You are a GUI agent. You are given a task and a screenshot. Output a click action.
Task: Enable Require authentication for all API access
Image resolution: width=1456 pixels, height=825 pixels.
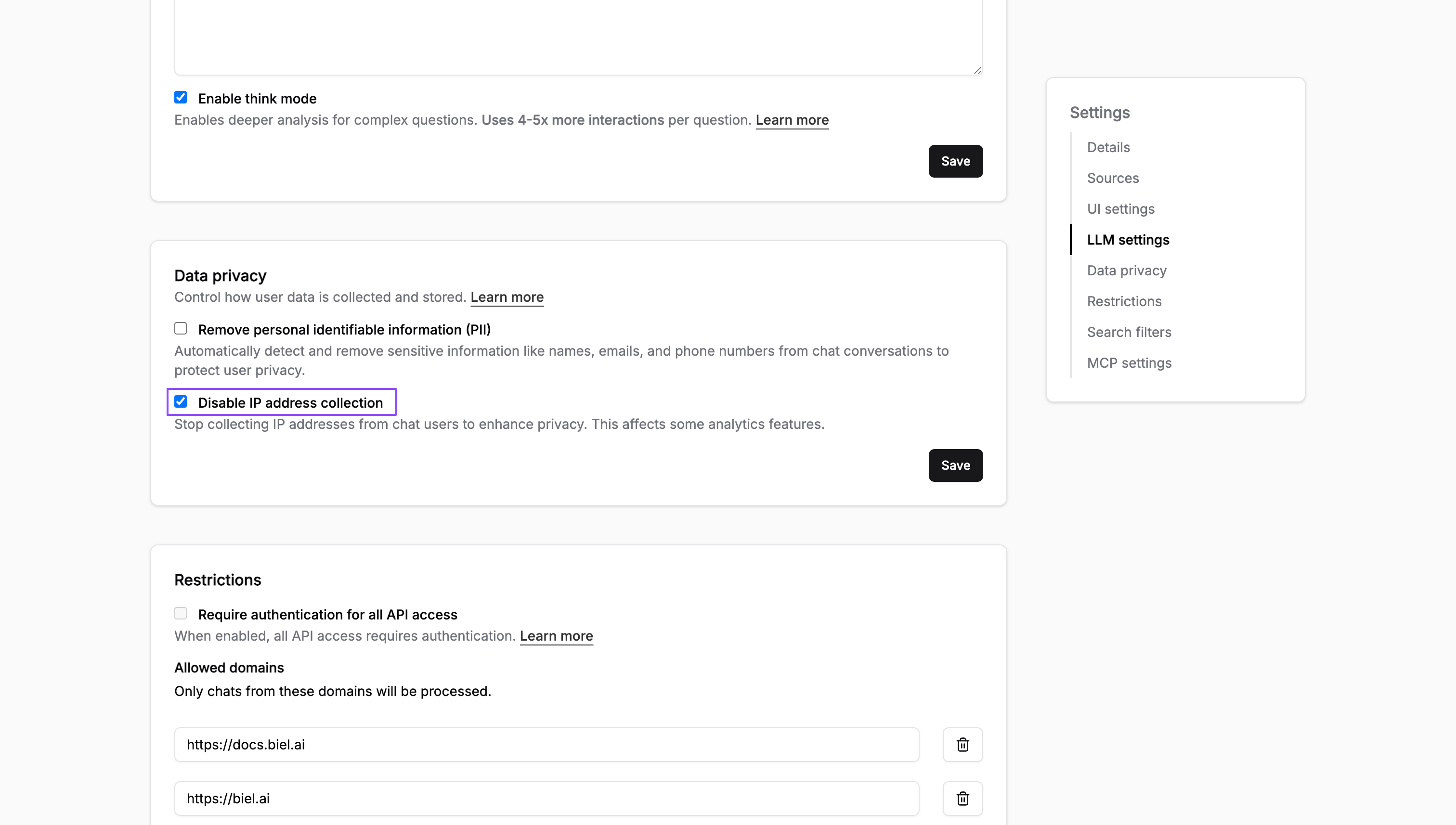pos(180,613)
